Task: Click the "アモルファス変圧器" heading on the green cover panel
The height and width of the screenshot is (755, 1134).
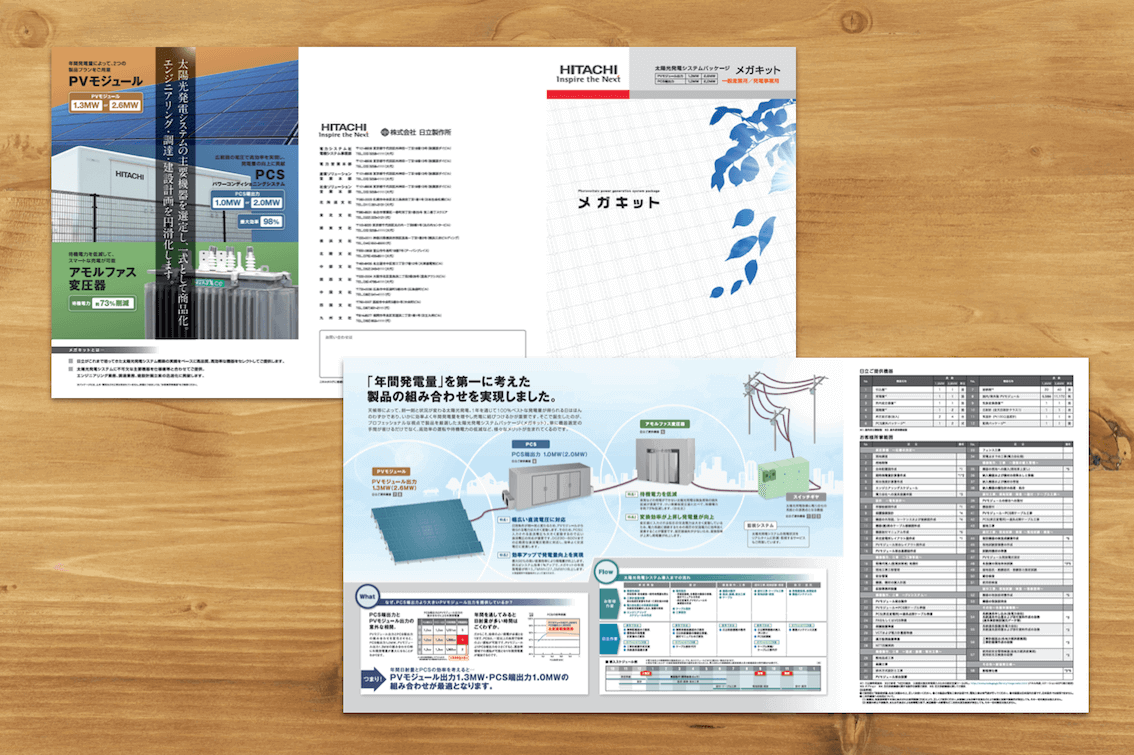Action: click(x=102, y=278)
